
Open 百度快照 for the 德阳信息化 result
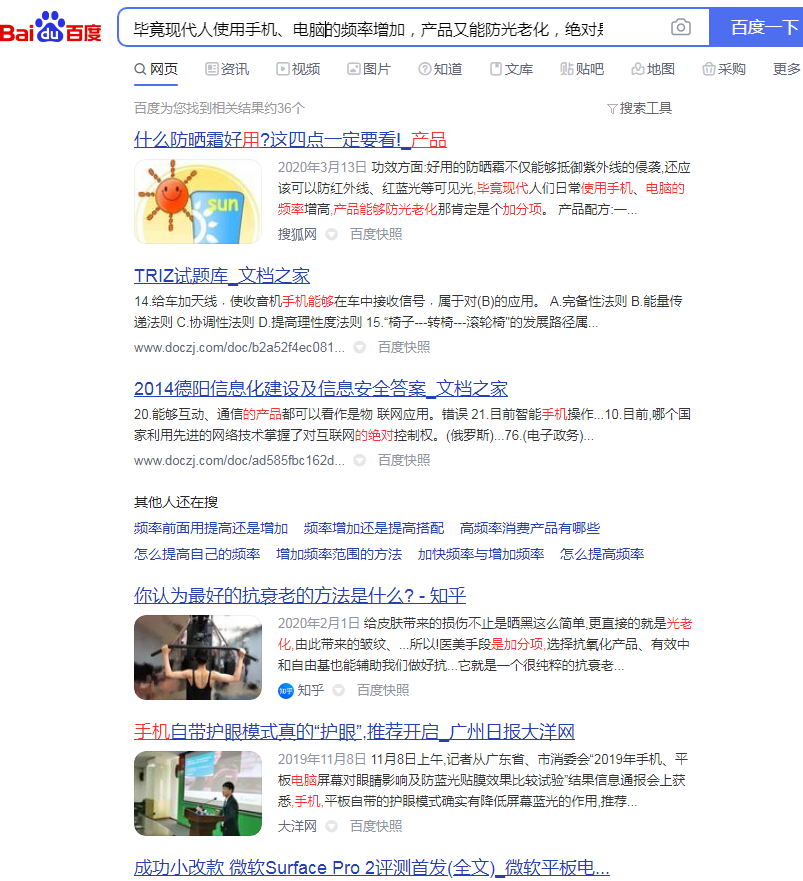[x=404, y=460]
